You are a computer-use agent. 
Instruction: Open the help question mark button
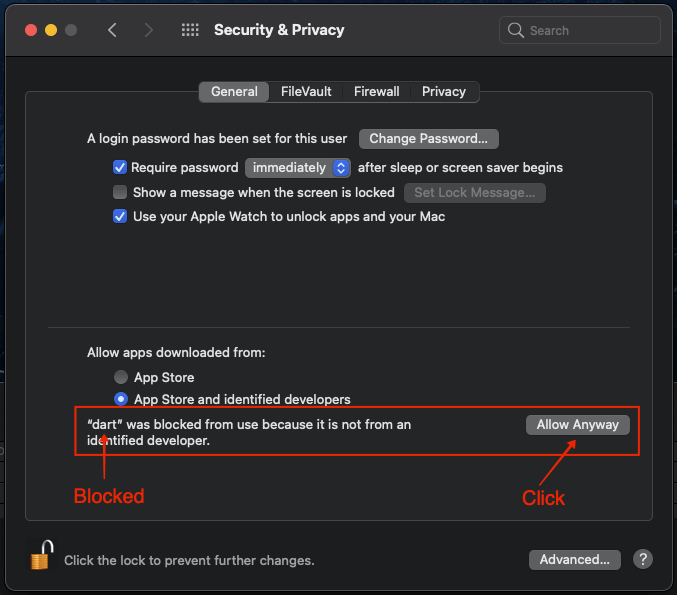(x=643, y=559)
